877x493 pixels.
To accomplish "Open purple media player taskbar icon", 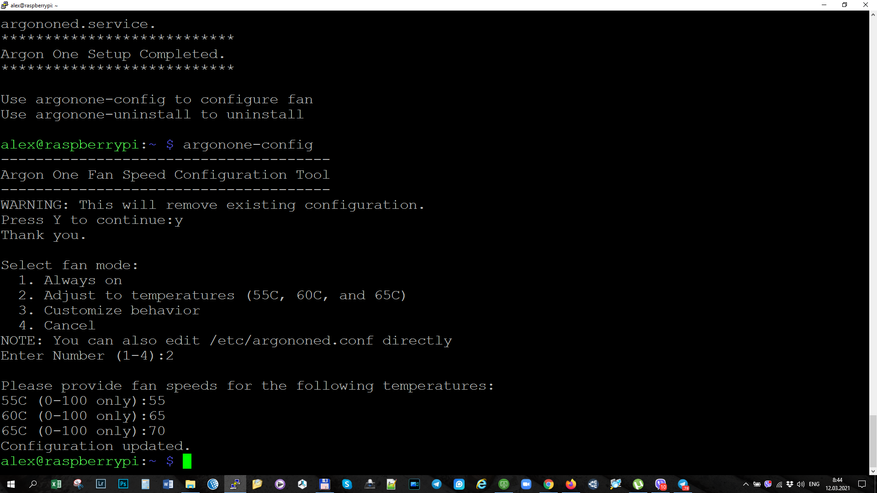I will [280, 484].
